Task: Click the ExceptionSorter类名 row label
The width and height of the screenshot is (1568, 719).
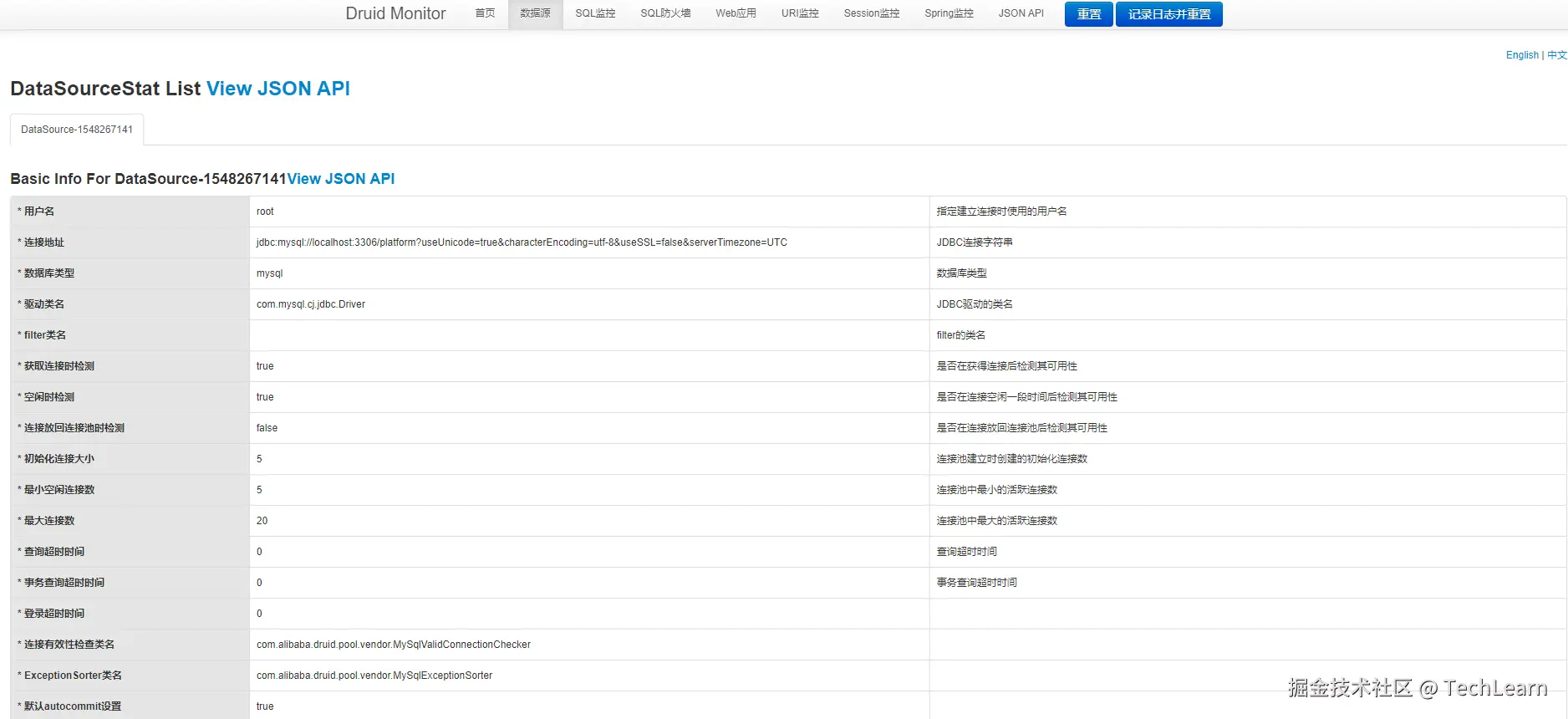Action: (72, 676)
